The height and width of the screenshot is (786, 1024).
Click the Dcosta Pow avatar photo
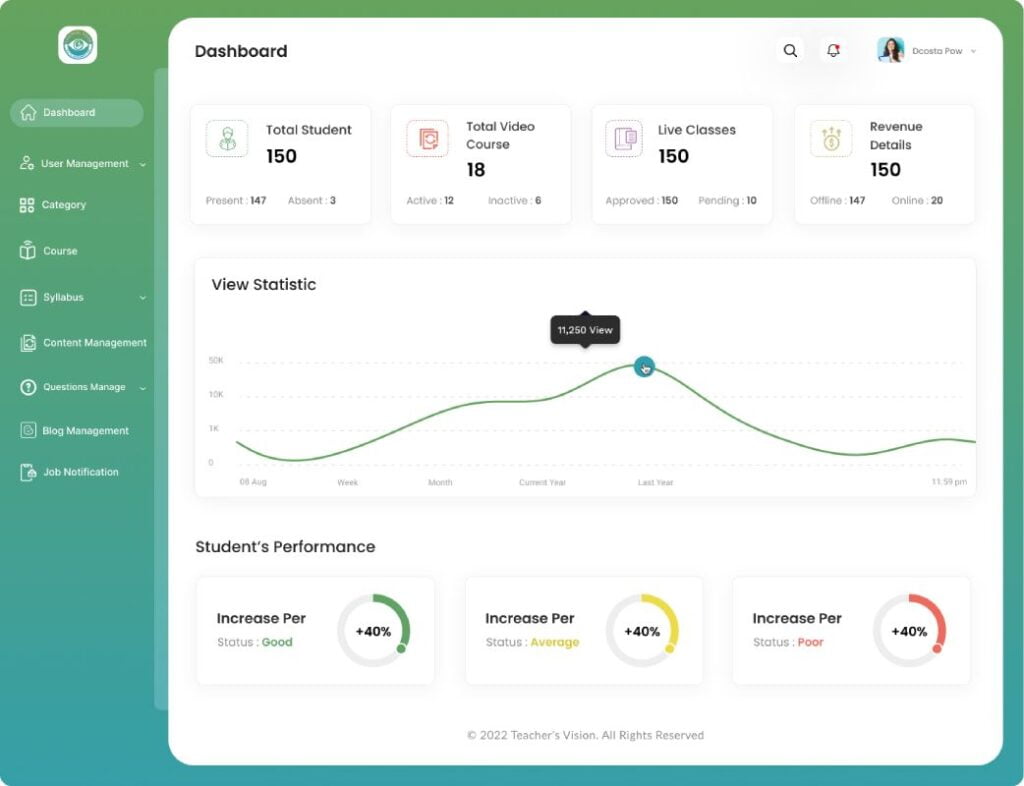pos(890,51)
